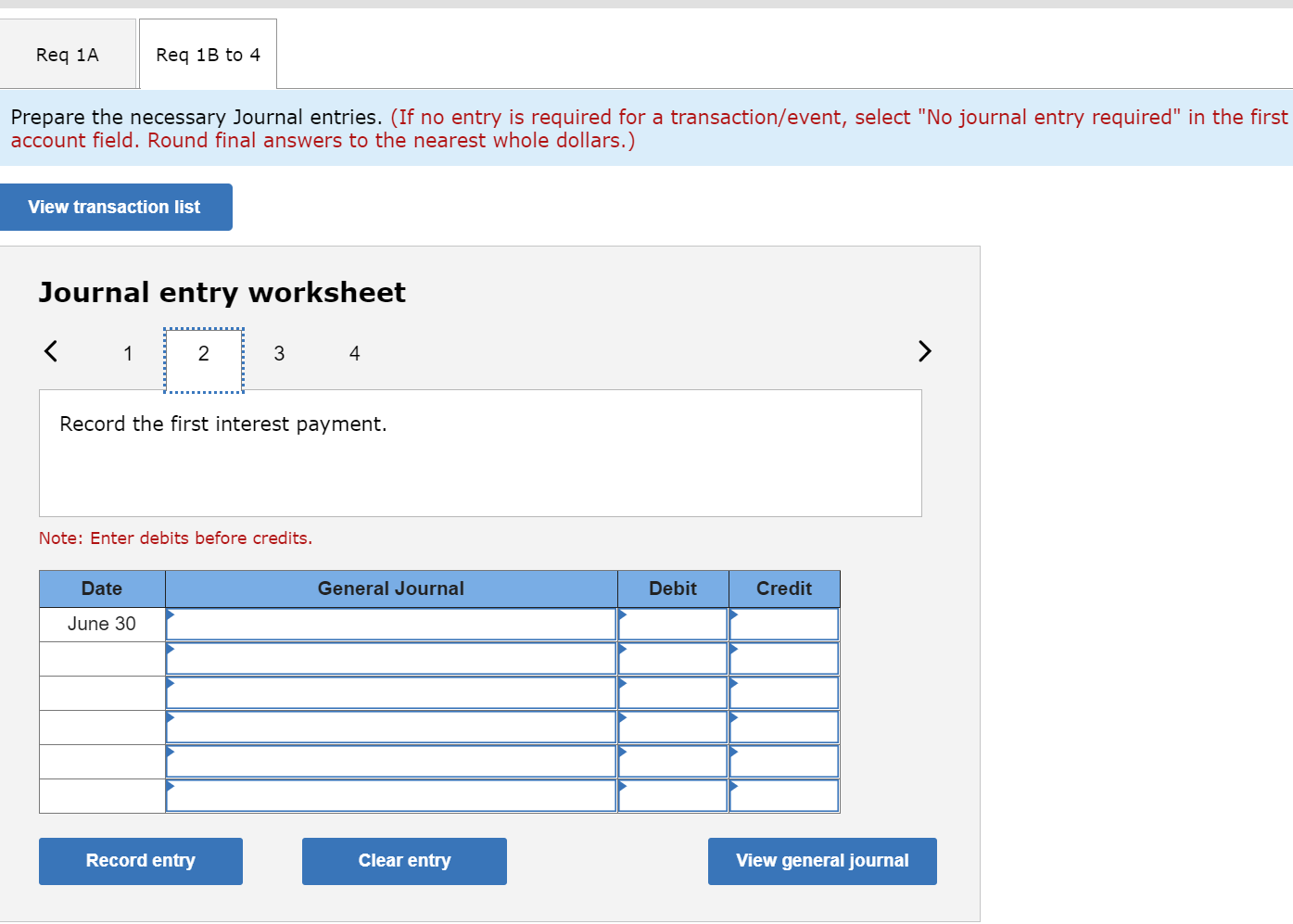This screenshot has height=924, width=1293.
Task: Open journal entry worksheet page 4
Action: (354, 353)
